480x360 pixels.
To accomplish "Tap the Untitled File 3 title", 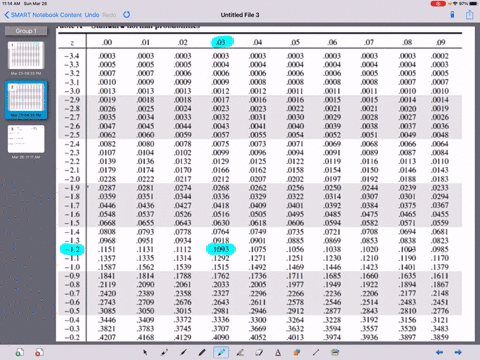I will pyautogui.click(x=240, y=15).
